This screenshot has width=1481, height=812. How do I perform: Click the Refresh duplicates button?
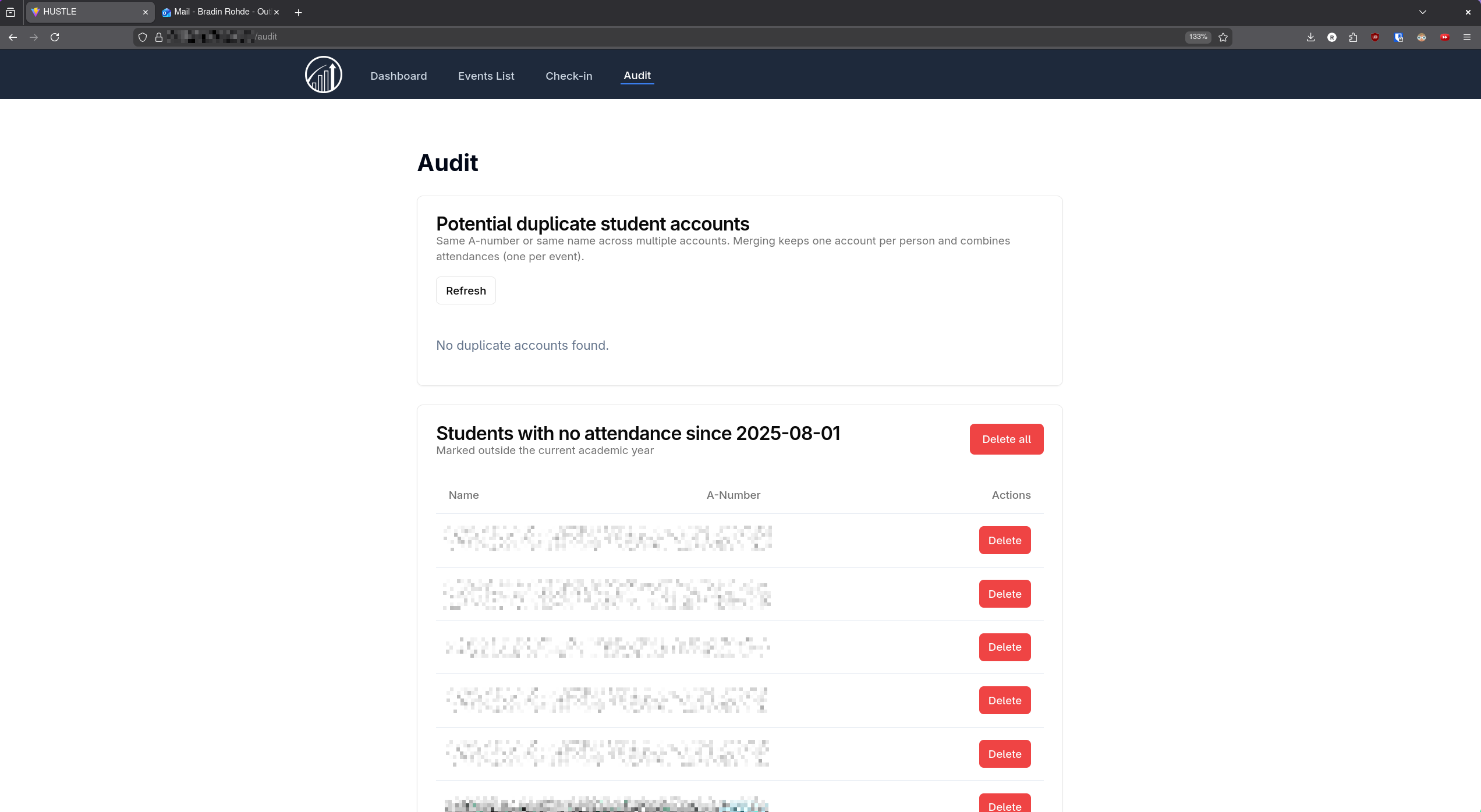466,290
